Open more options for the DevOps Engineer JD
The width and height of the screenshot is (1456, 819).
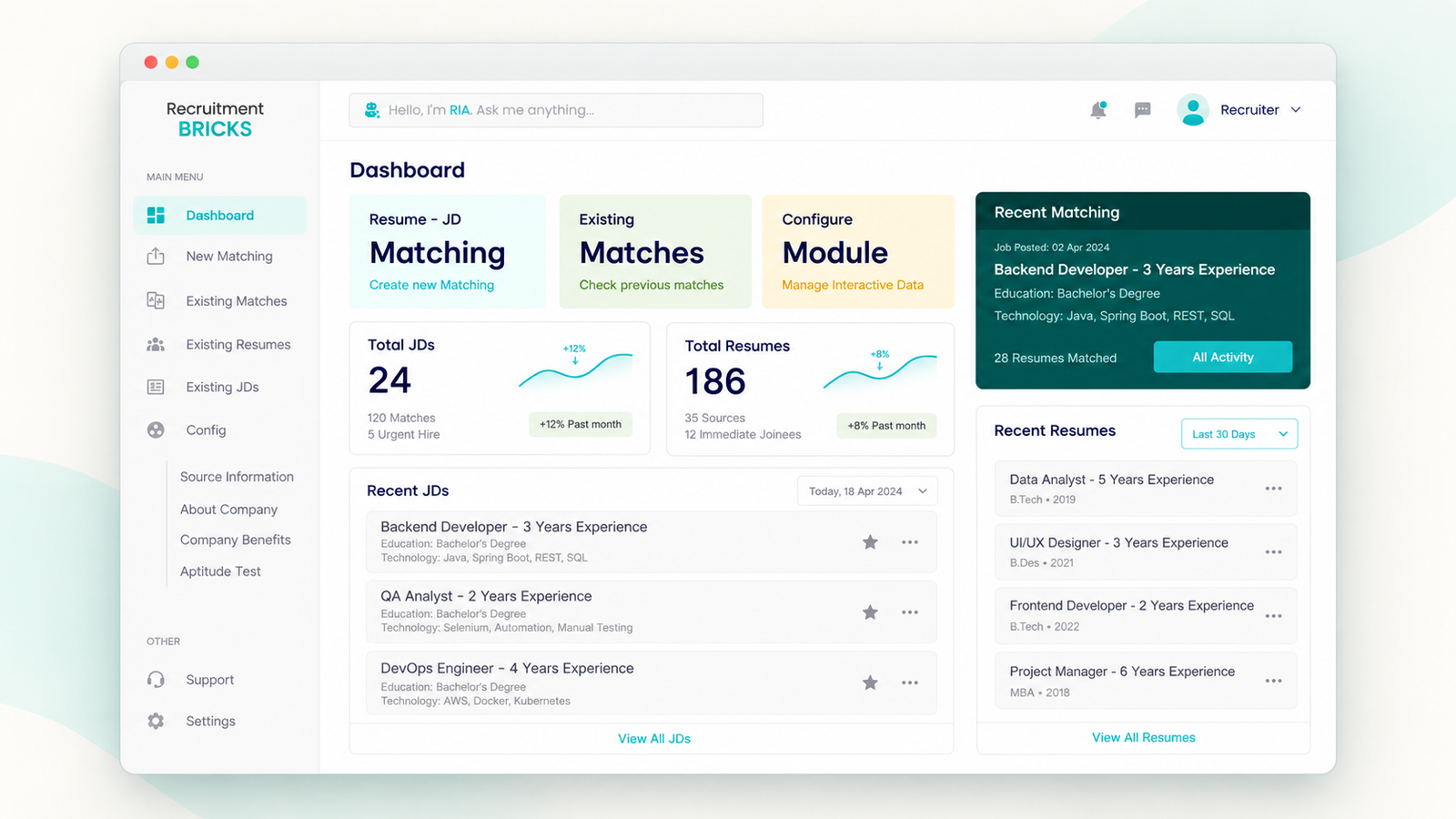point(910,682)
